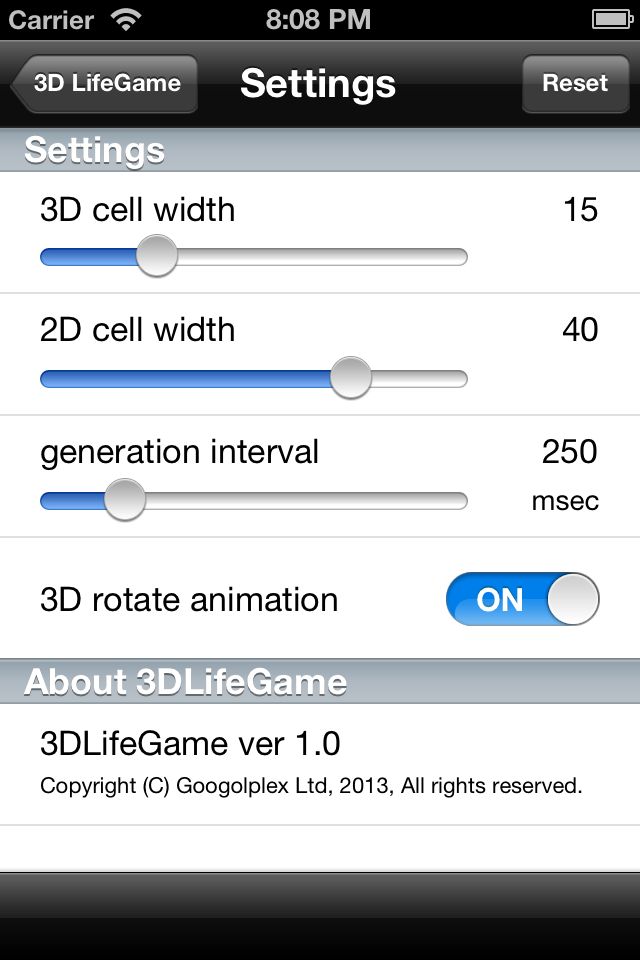Click the battery icon in status bar
The width and height of the screenshot is (640, 960).
[612, 20]
